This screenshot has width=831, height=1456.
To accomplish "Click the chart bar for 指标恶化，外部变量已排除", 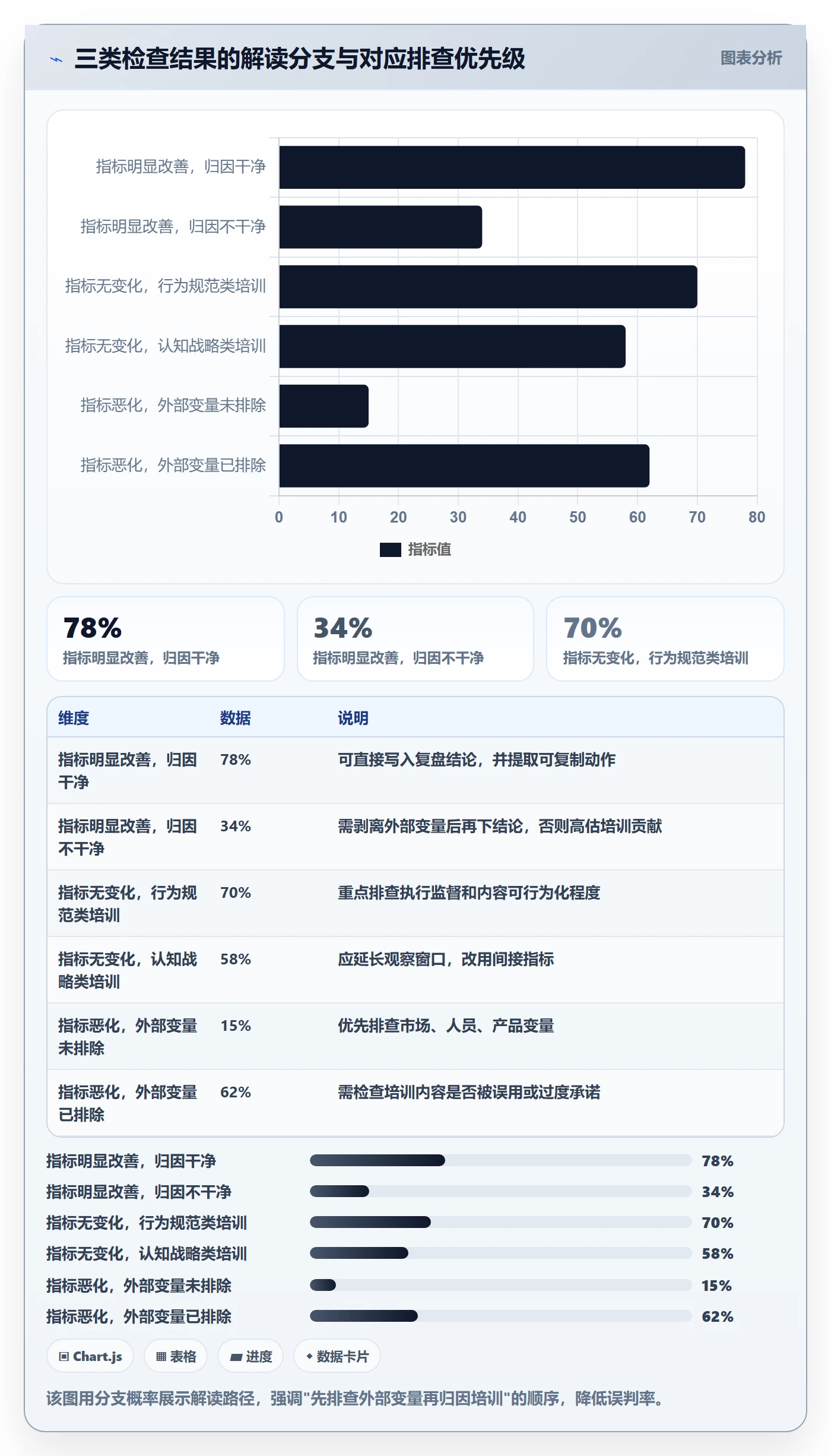I will [464, 466].
